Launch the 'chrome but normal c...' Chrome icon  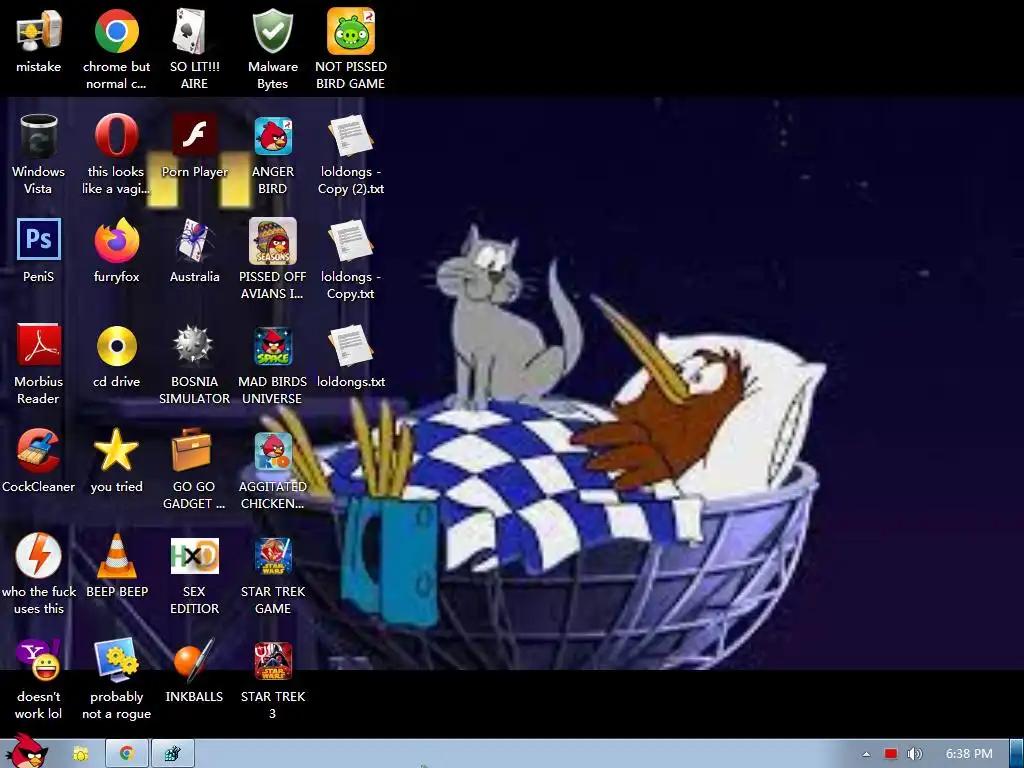pos(116,31)
